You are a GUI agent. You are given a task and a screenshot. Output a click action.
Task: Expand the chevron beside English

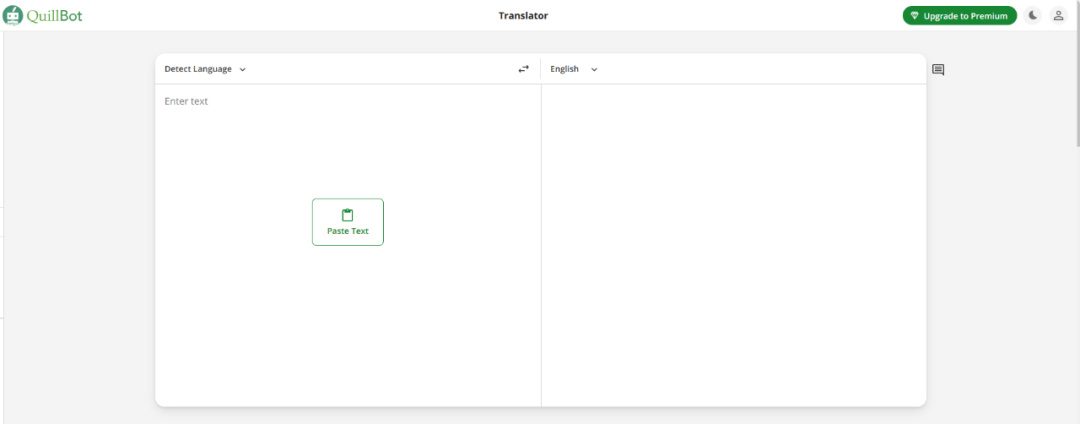pyautogui.click(x=594, y=70)
